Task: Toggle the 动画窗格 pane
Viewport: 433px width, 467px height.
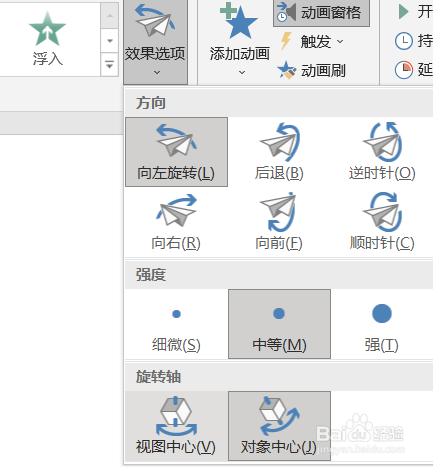Action: click(x=321, y=13)
